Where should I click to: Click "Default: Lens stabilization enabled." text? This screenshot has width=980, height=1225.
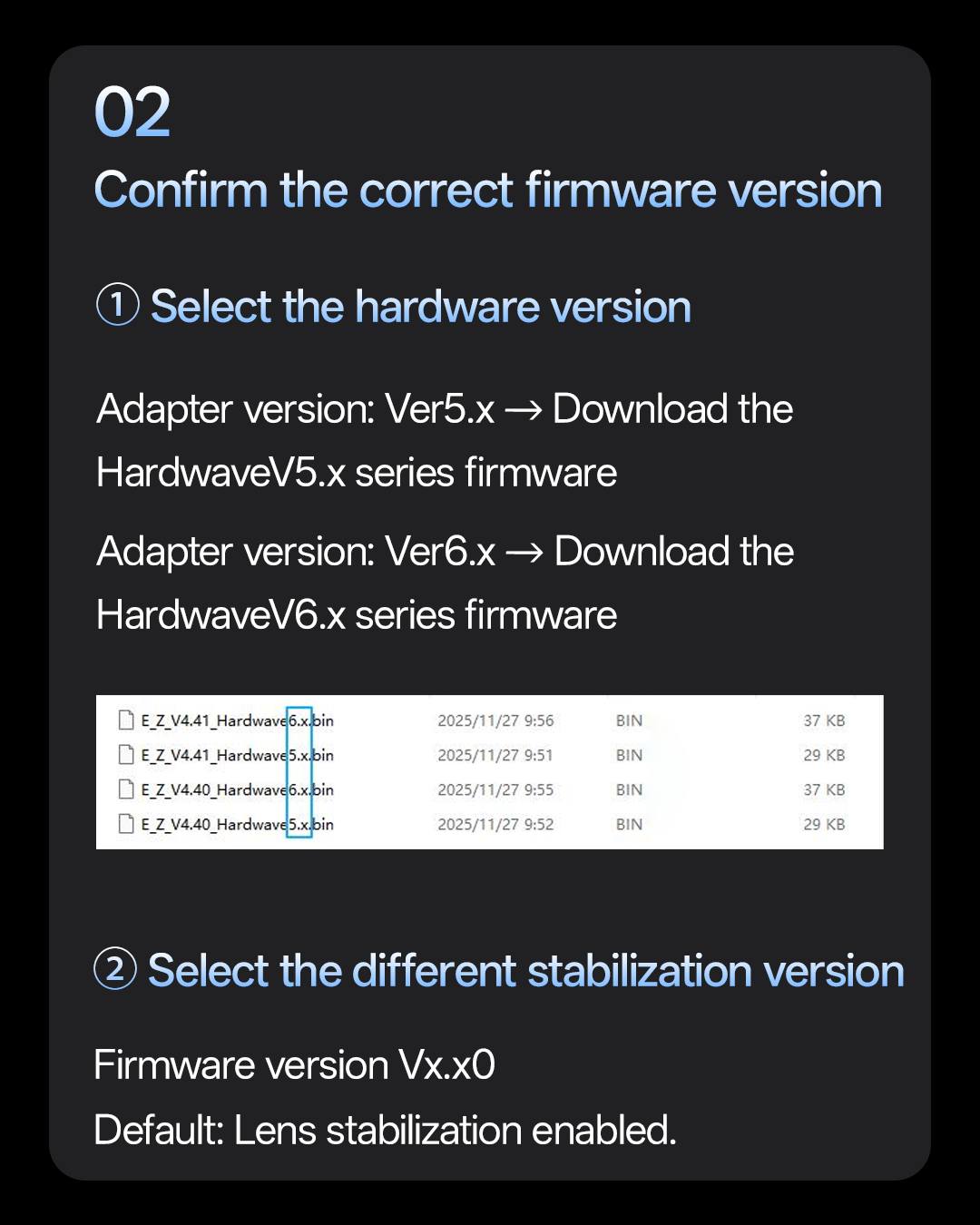[385, 1131]
